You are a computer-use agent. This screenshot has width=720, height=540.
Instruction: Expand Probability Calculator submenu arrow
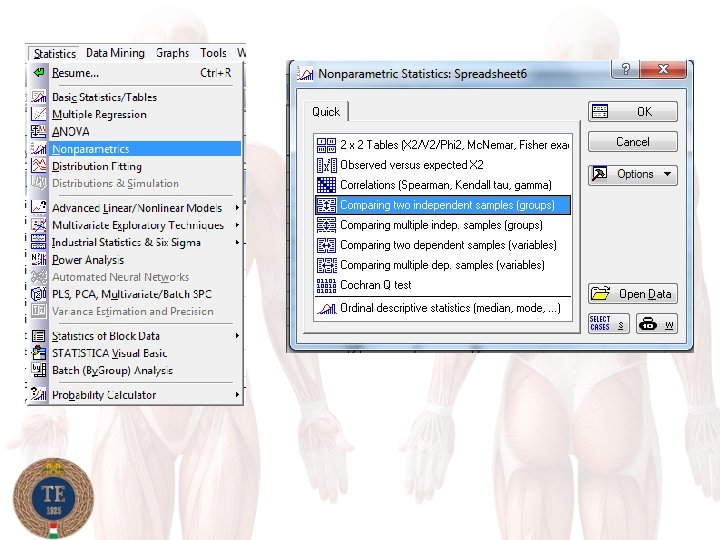[237, 394]
